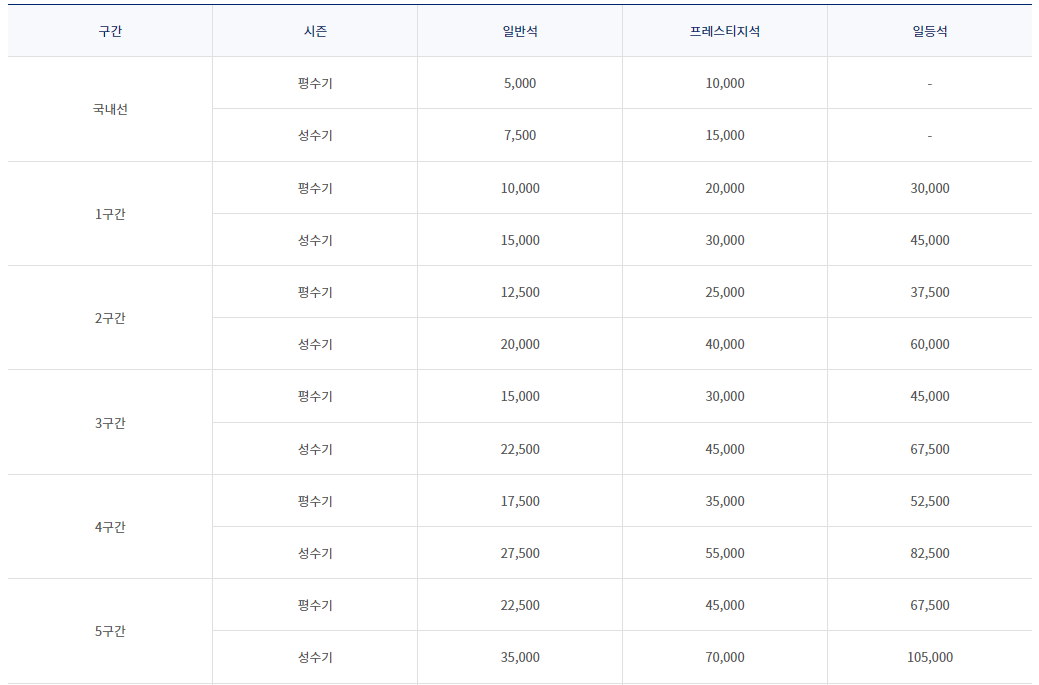1039x685 pixels.
Task: Click the 30,000 일등석 fare in 1구간 평수기
Action: click(930, 187)
